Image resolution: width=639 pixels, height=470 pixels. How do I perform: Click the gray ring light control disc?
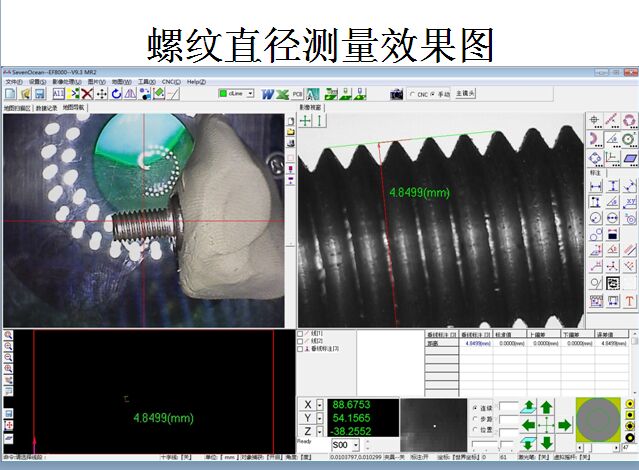598,420
